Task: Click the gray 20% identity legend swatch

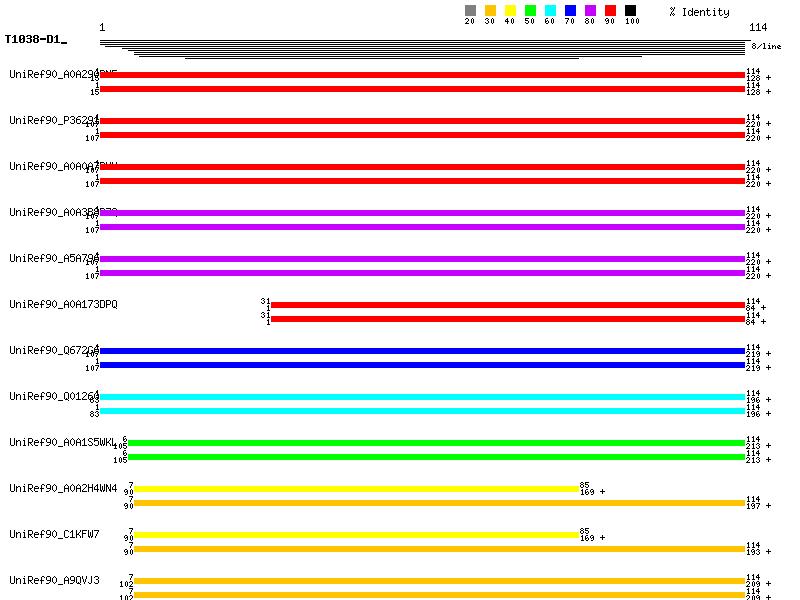Action: [x=470, y=11]
